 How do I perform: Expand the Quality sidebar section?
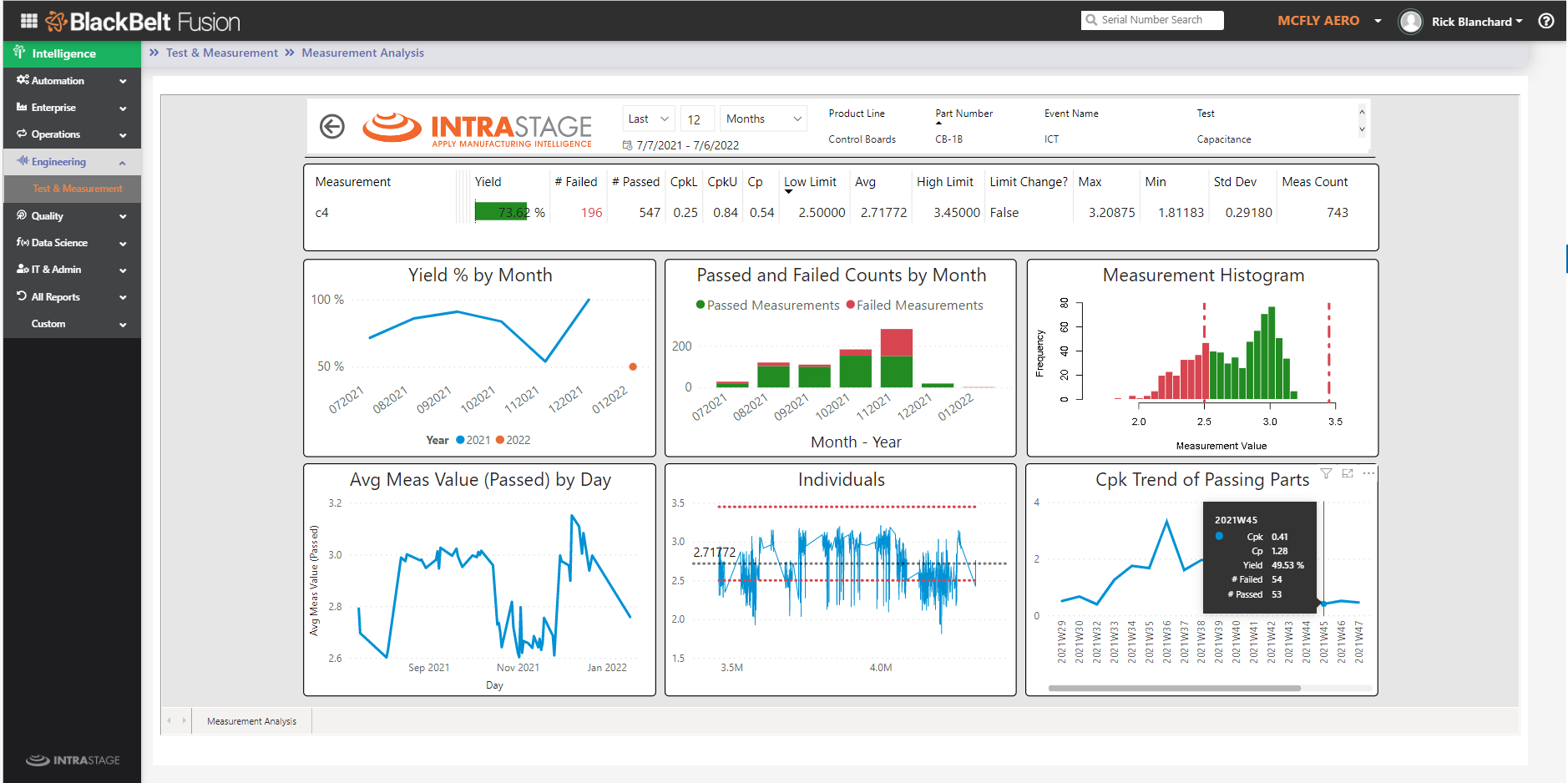72,216
